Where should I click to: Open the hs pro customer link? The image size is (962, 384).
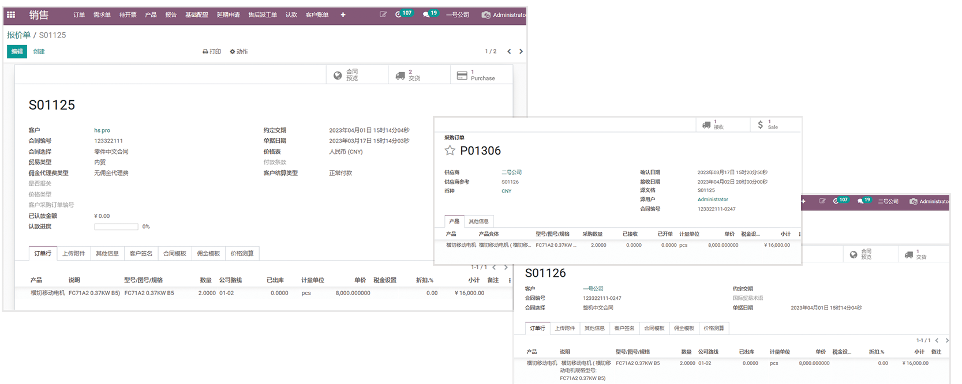(x=102, y=130)
